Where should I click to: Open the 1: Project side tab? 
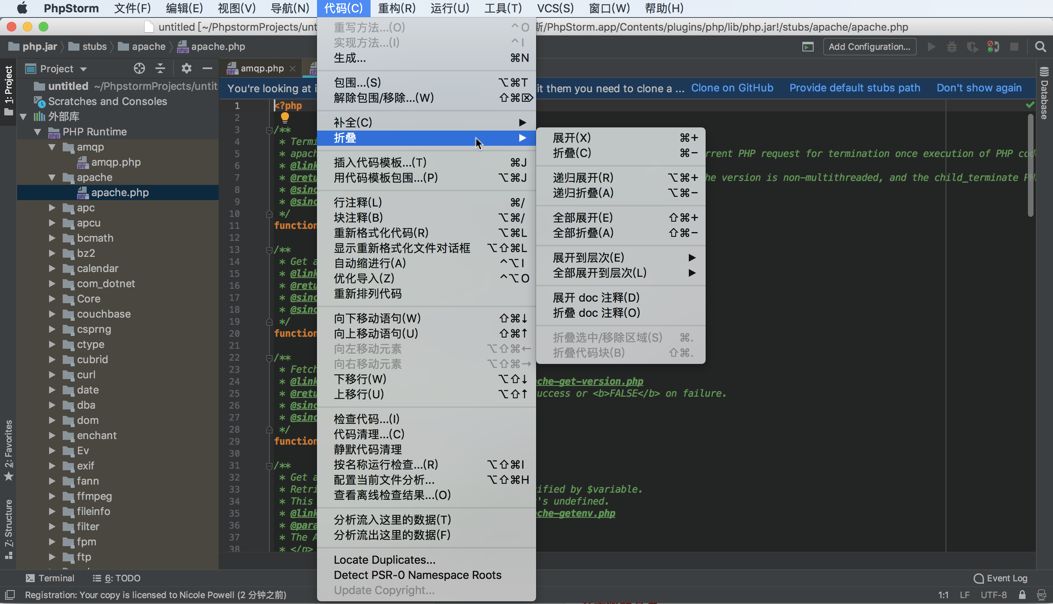8,89
